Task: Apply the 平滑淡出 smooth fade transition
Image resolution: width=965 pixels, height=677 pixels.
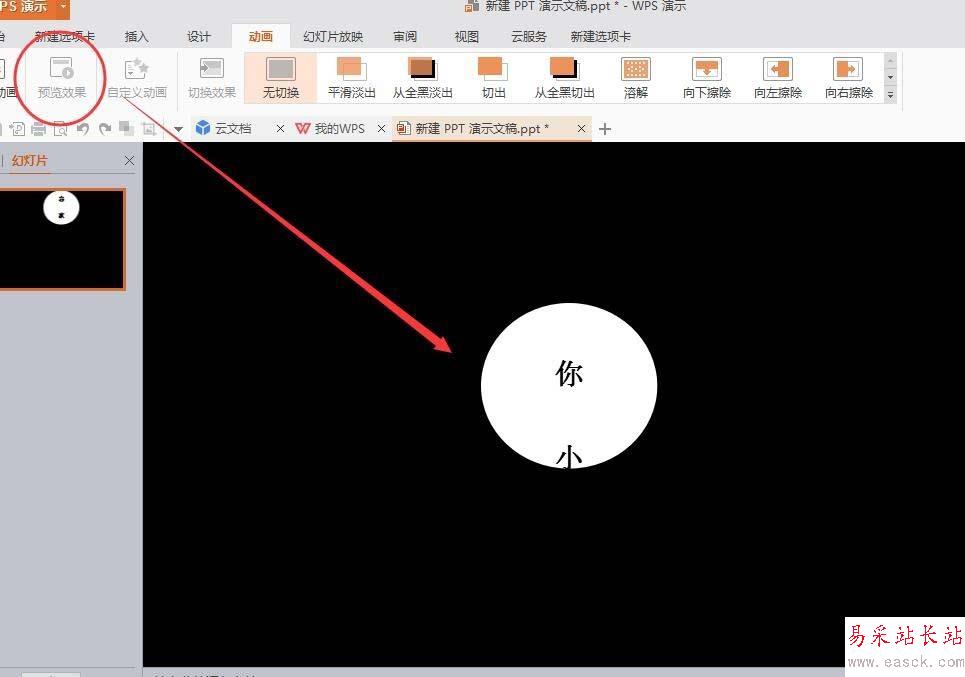Action: point(351,78)
